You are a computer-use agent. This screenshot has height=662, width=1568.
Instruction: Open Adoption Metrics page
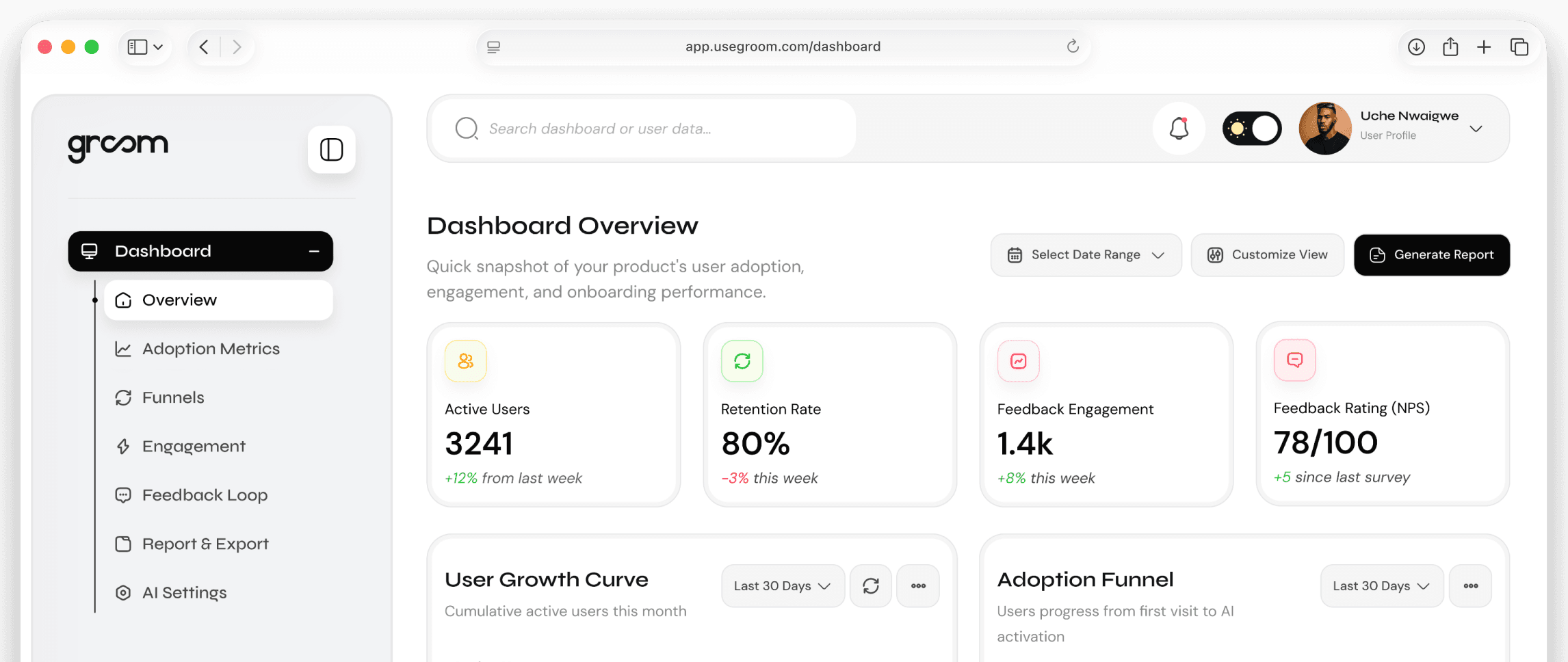pos(198,349)
